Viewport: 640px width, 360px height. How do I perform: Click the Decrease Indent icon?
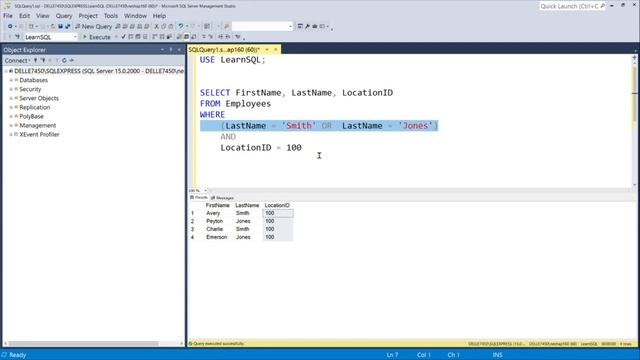221,37
